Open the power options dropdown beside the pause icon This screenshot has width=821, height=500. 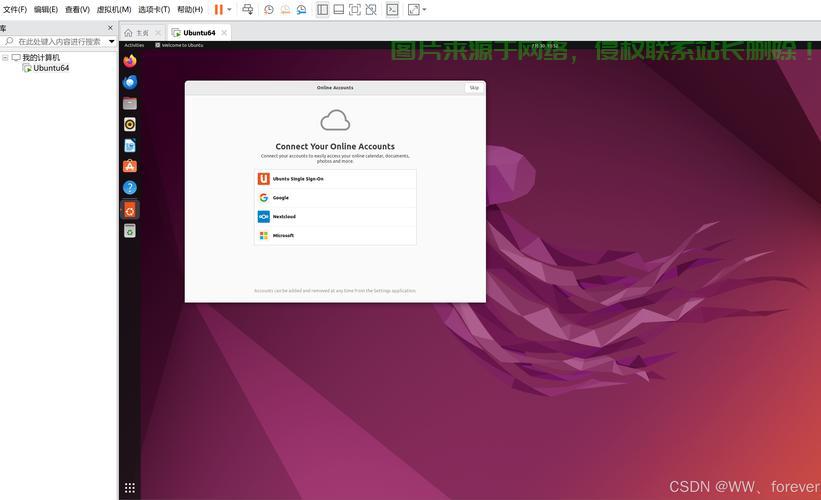pyautogui.click(x=229, y=9)
